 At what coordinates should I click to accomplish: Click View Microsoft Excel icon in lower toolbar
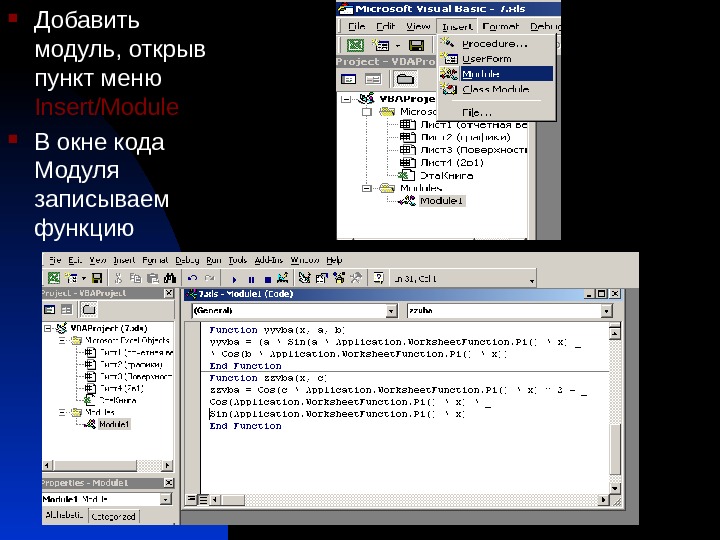54,278
